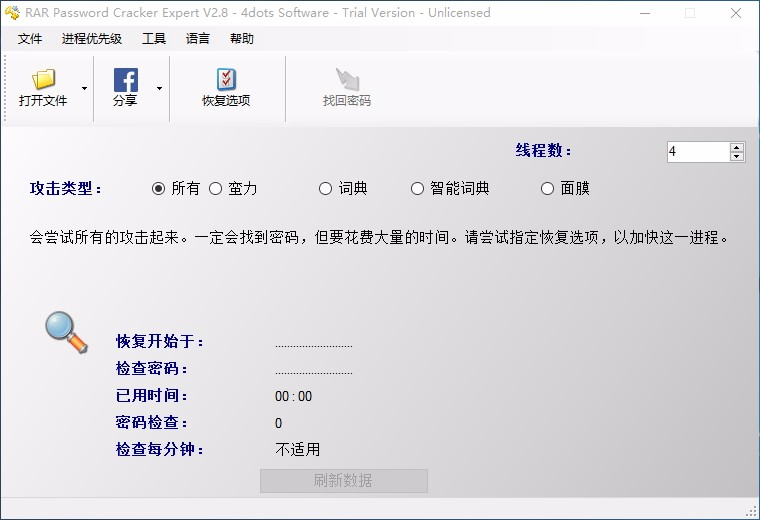
Task: Click the 密码检查 label
Action: coord(151,423)
